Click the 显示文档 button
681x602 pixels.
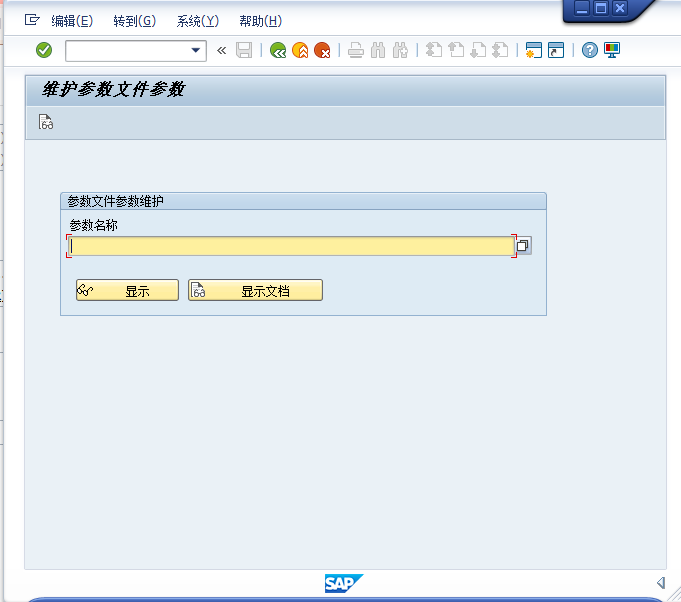pos(256,290)
